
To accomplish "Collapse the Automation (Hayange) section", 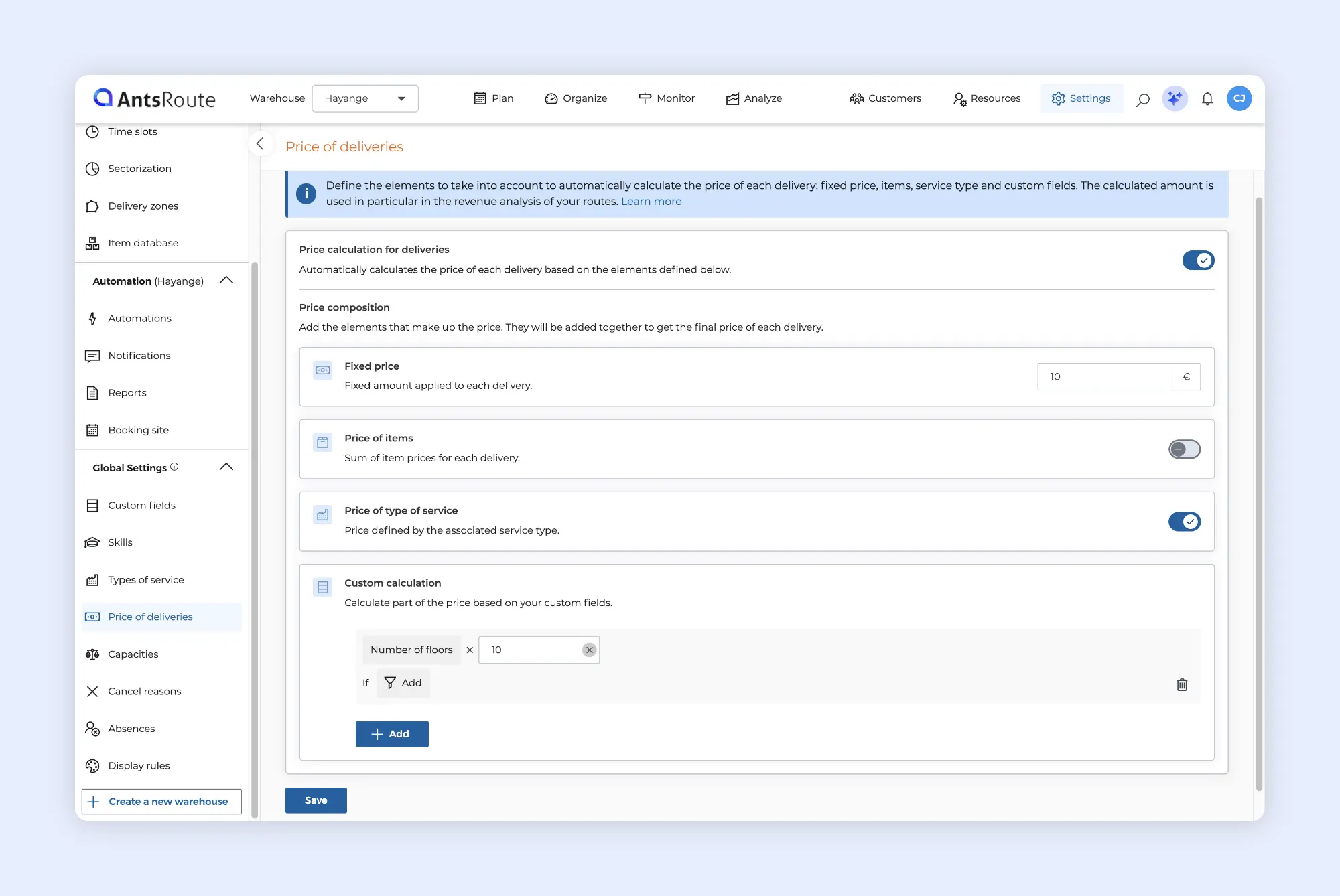I will tap(226, 280).
